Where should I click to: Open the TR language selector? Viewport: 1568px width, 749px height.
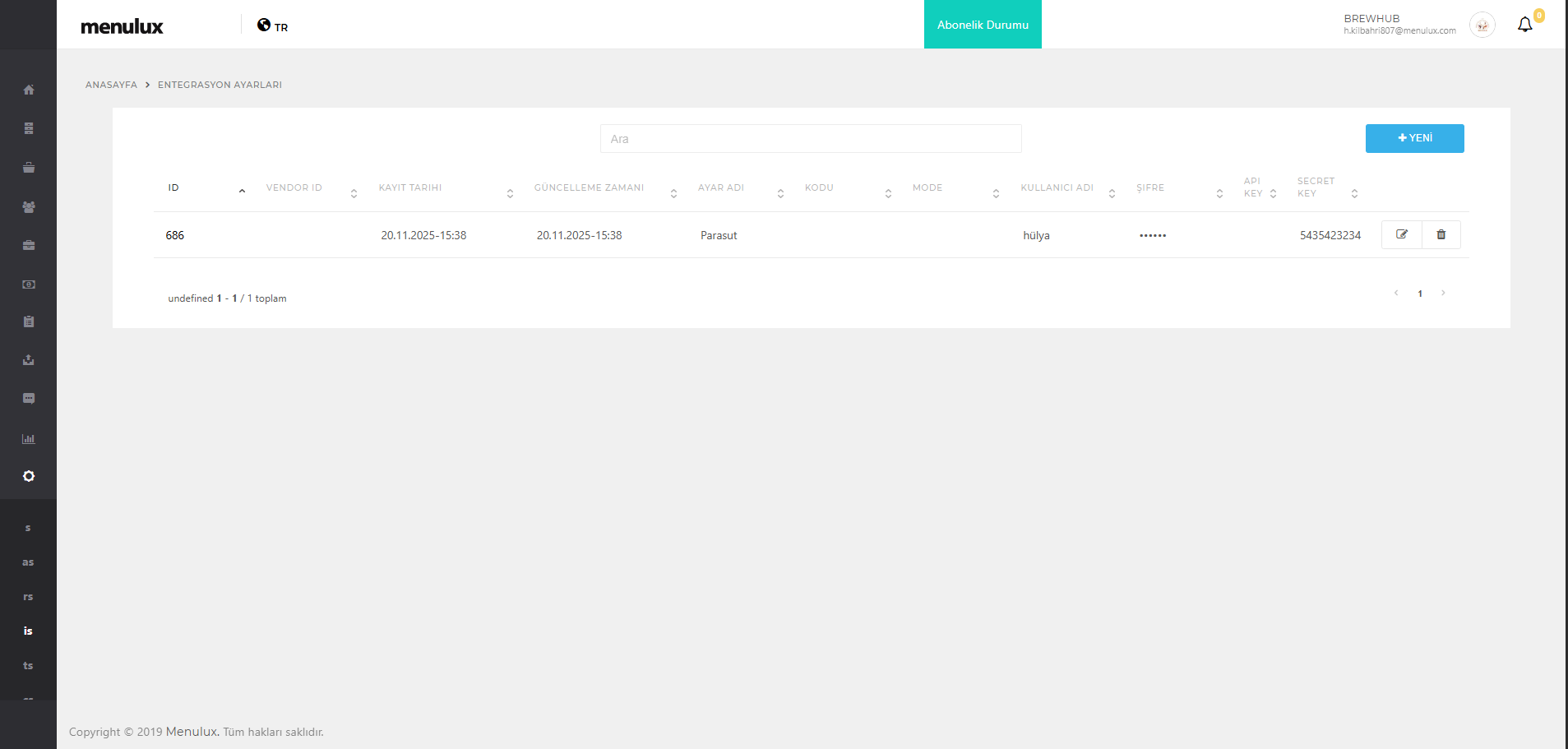[x=273, y=25]
